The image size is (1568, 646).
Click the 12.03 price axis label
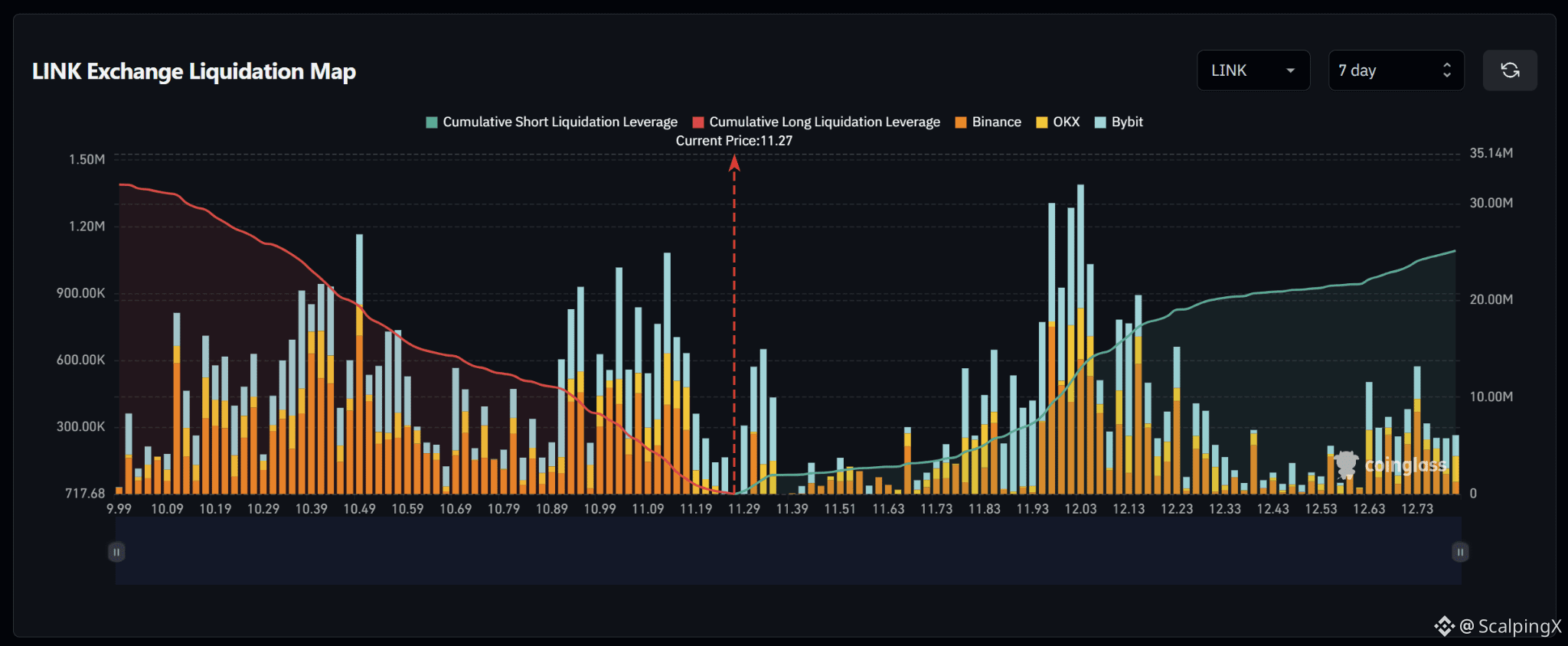click(x=1080, y=509)
